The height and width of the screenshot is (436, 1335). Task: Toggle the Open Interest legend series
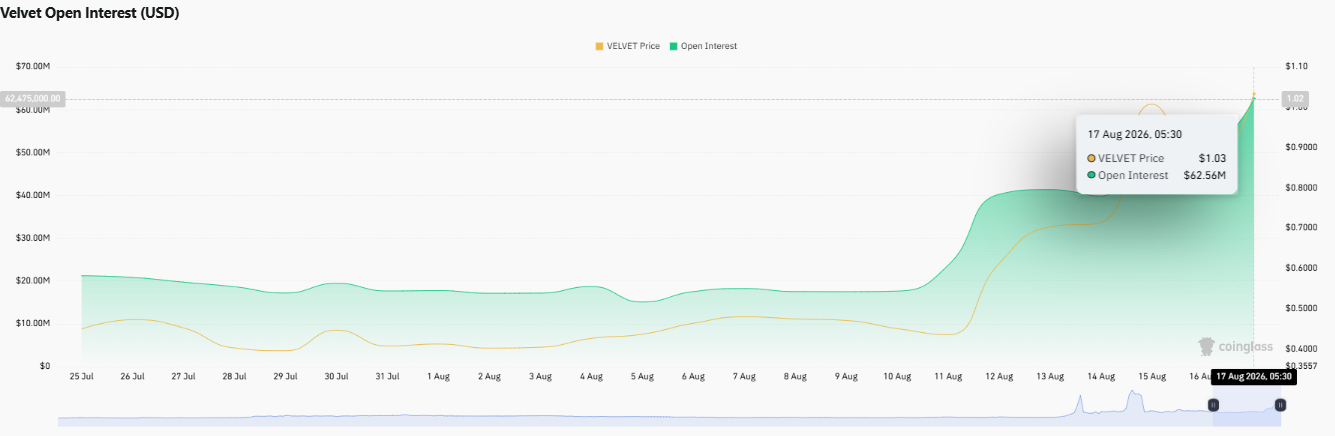coord(704,46)
